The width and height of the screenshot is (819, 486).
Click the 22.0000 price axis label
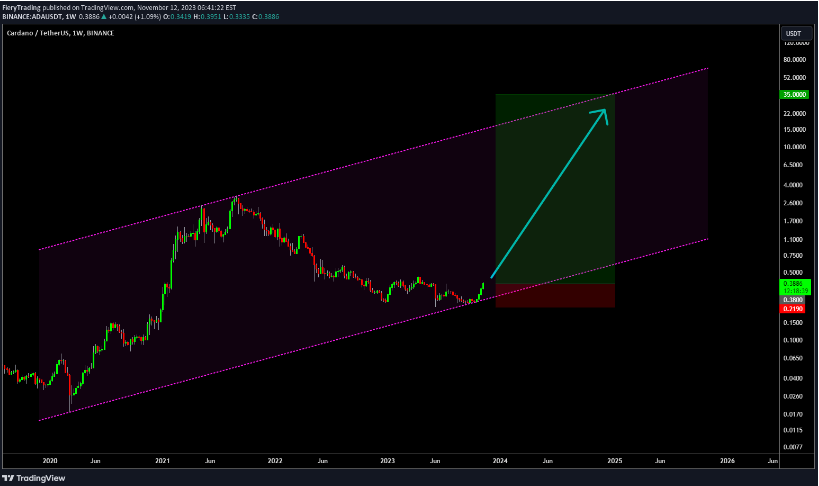[794, 113]
